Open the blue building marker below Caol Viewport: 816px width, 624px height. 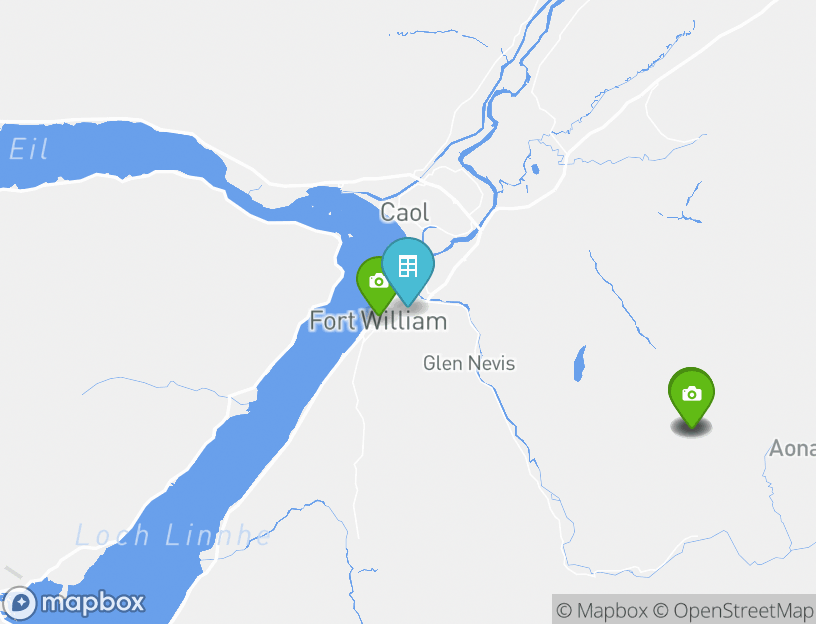click(x=408, y=271)
